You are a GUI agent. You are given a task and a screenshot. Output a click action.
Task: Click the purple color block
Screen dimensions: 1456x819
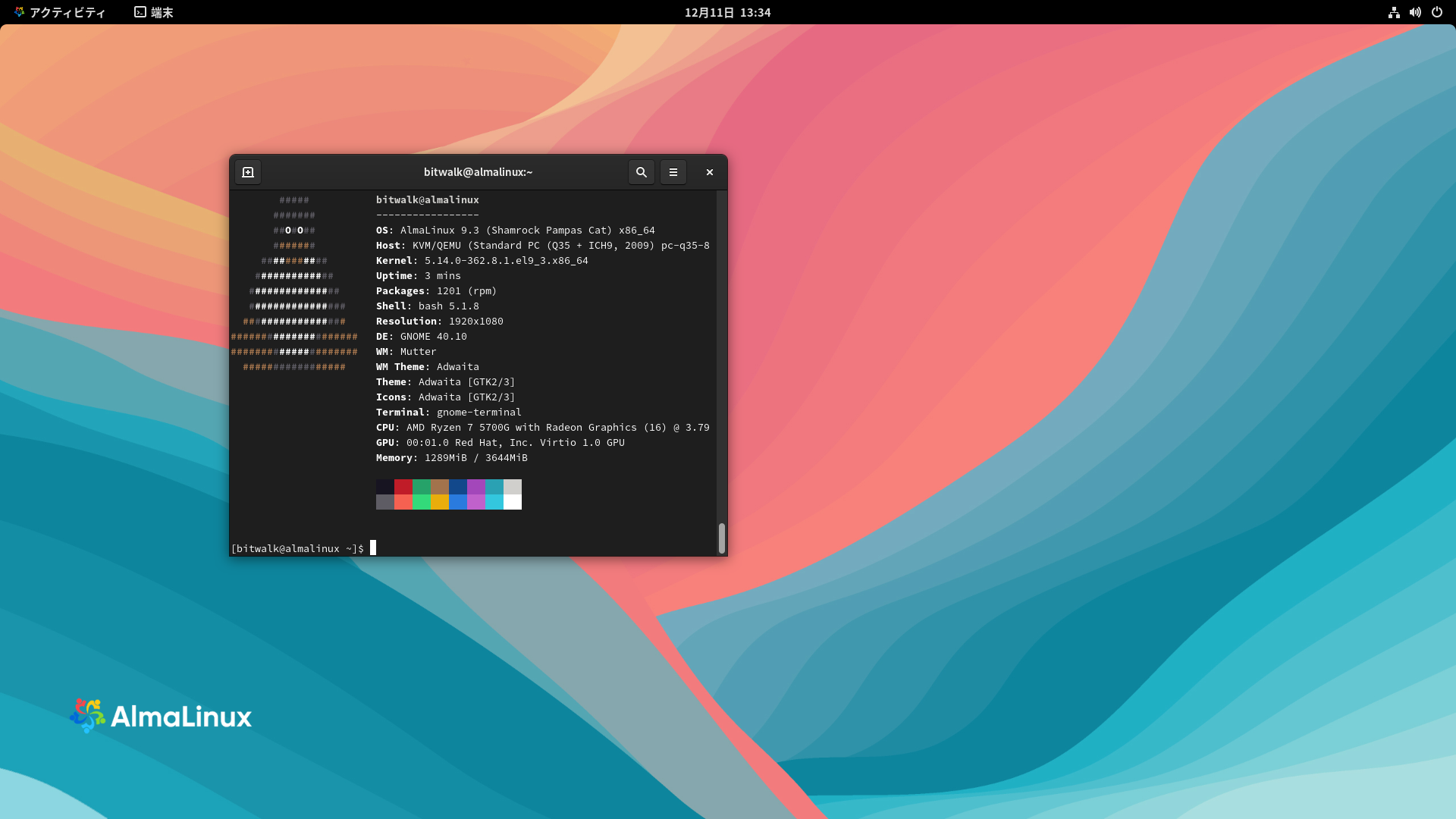click(475, 487)
